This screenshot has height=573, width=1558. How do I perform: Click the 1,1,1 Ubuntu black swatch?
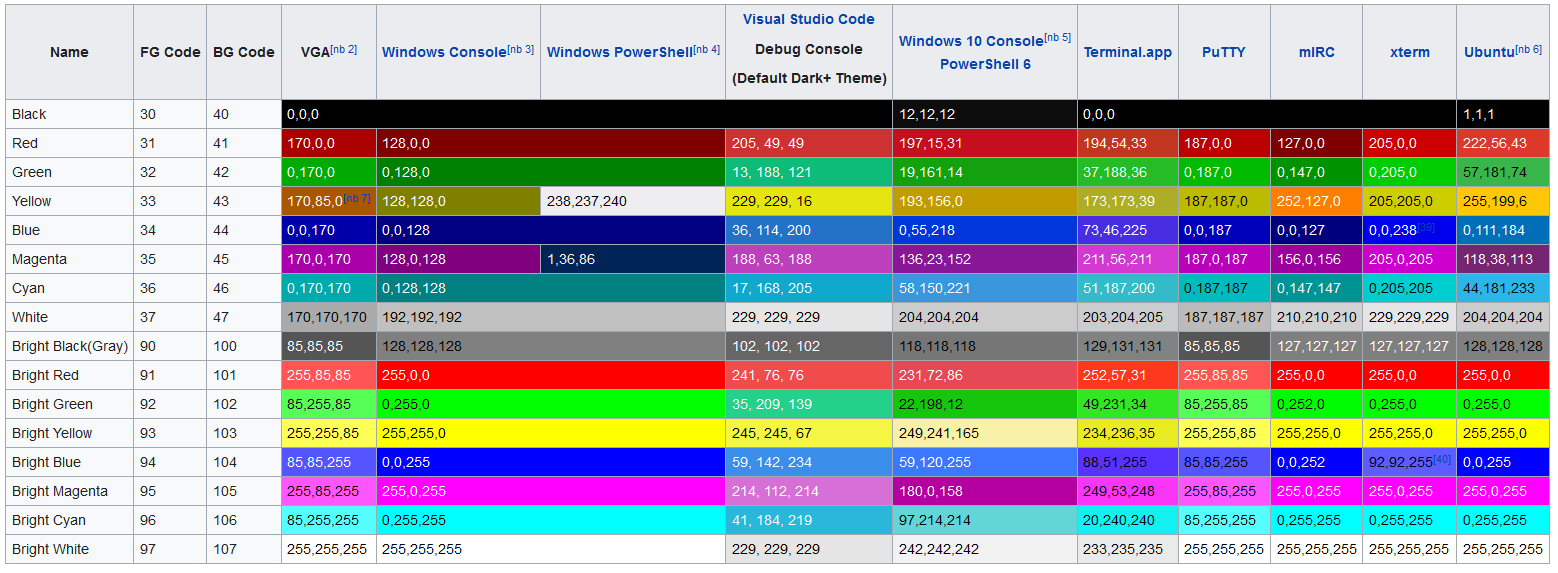(x=1503, y=114)
